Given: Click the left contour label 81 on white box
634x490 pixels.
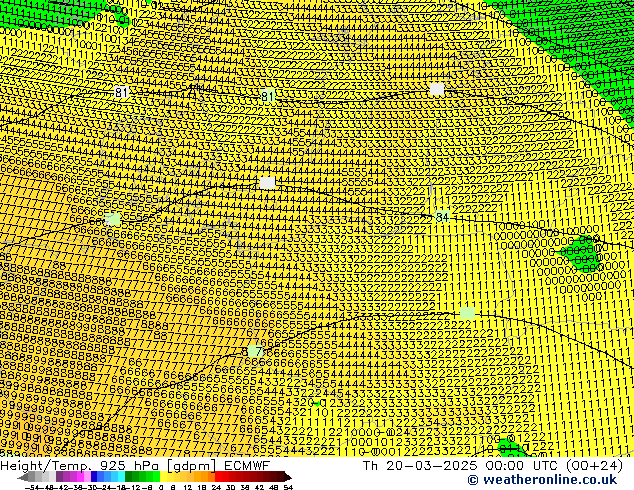Looking at the screenshot, I should tap(121, 93).
